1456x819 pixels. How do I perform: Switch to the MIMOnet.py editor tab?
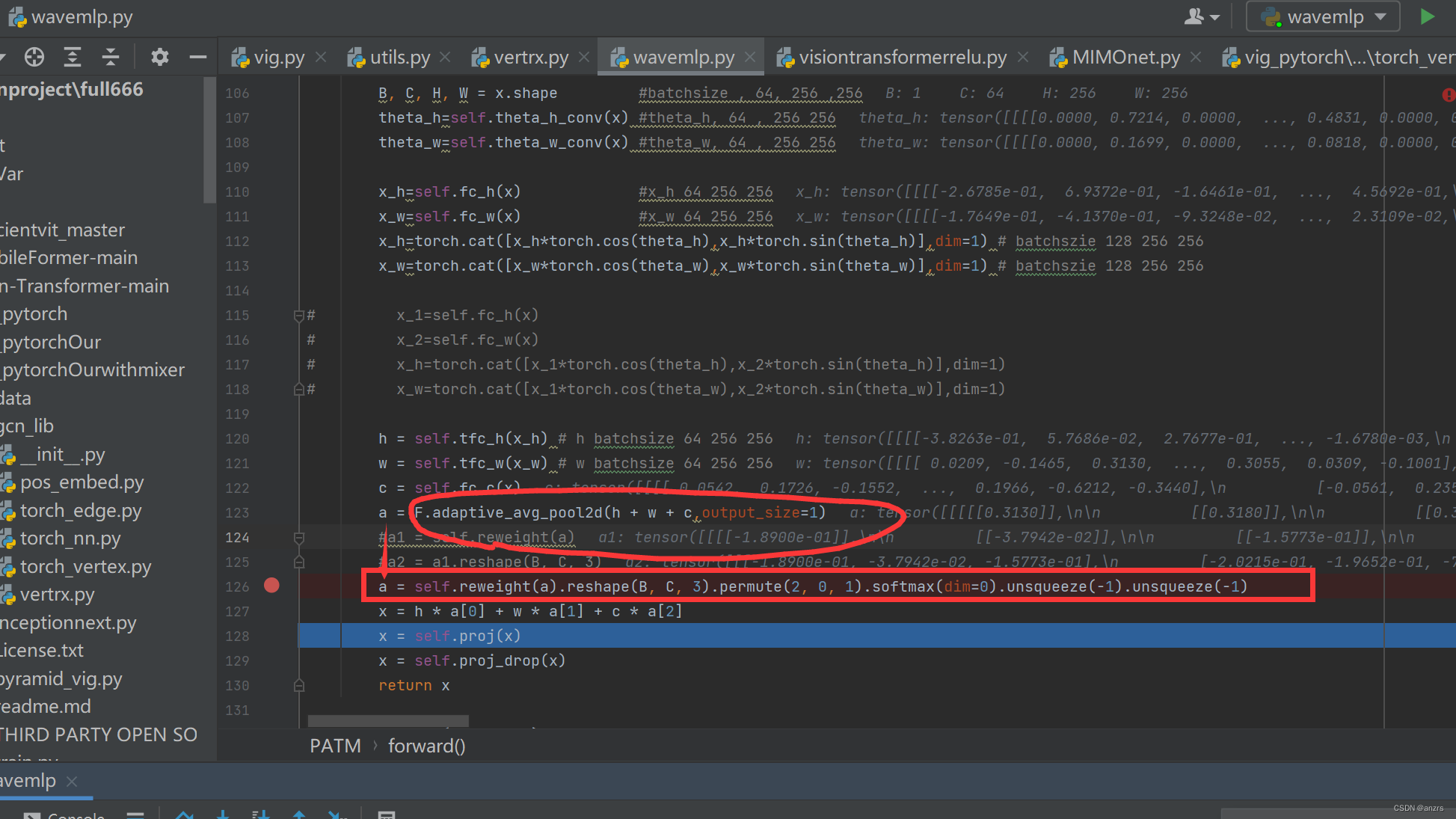pyautogui.click(x=1125, y=58)
